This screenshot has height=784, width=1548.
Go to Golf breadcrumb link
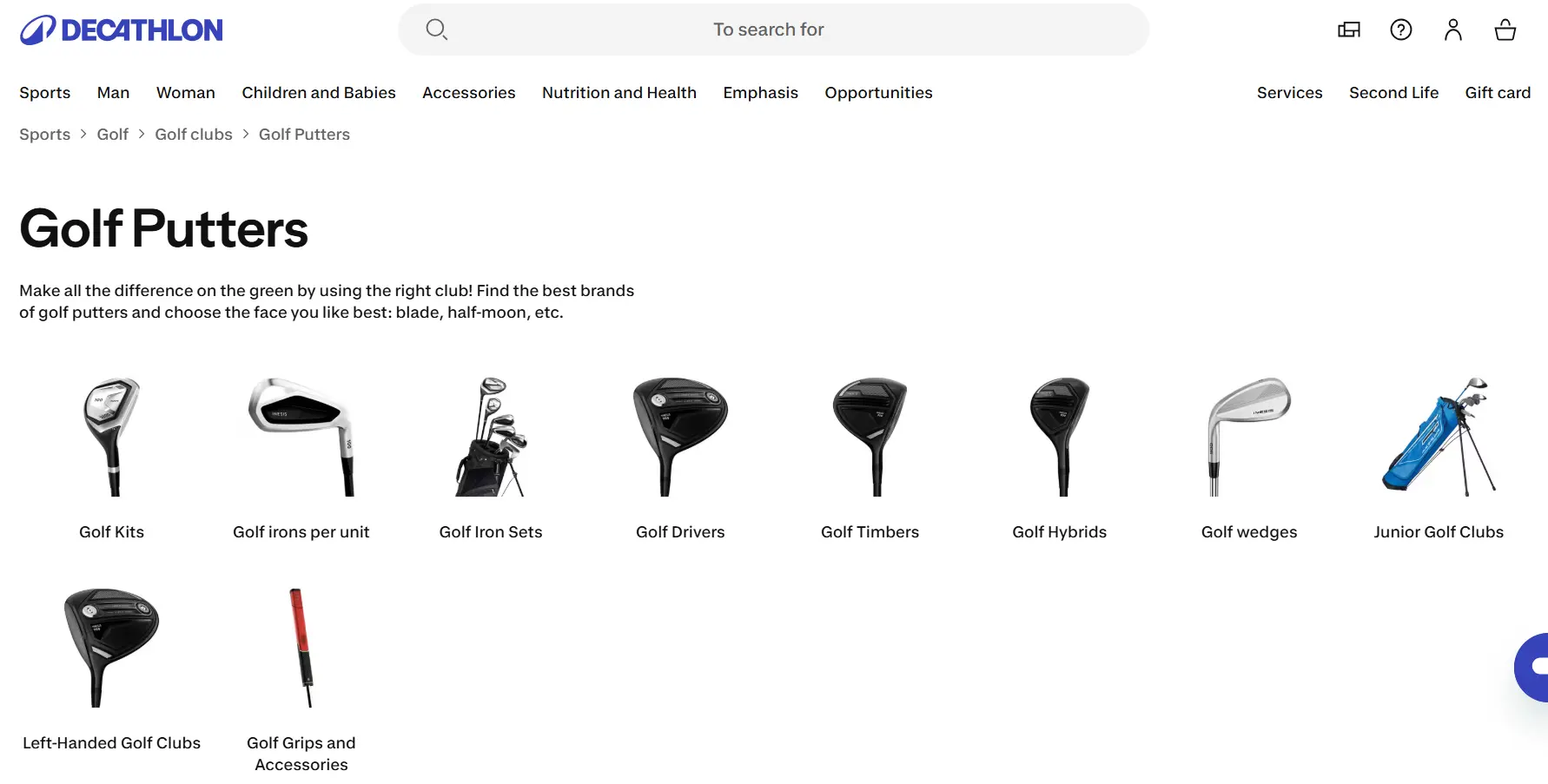[x=113, y=135]
